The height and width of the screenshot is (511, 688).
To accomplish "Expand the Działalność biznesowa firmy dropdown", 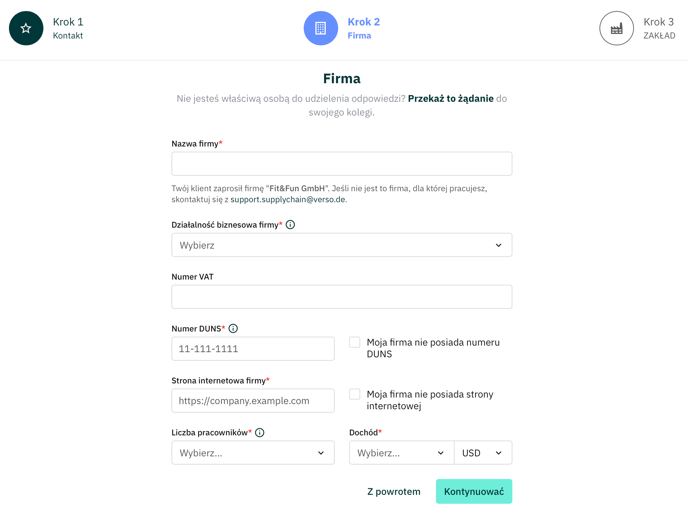I will click(341, 245).
